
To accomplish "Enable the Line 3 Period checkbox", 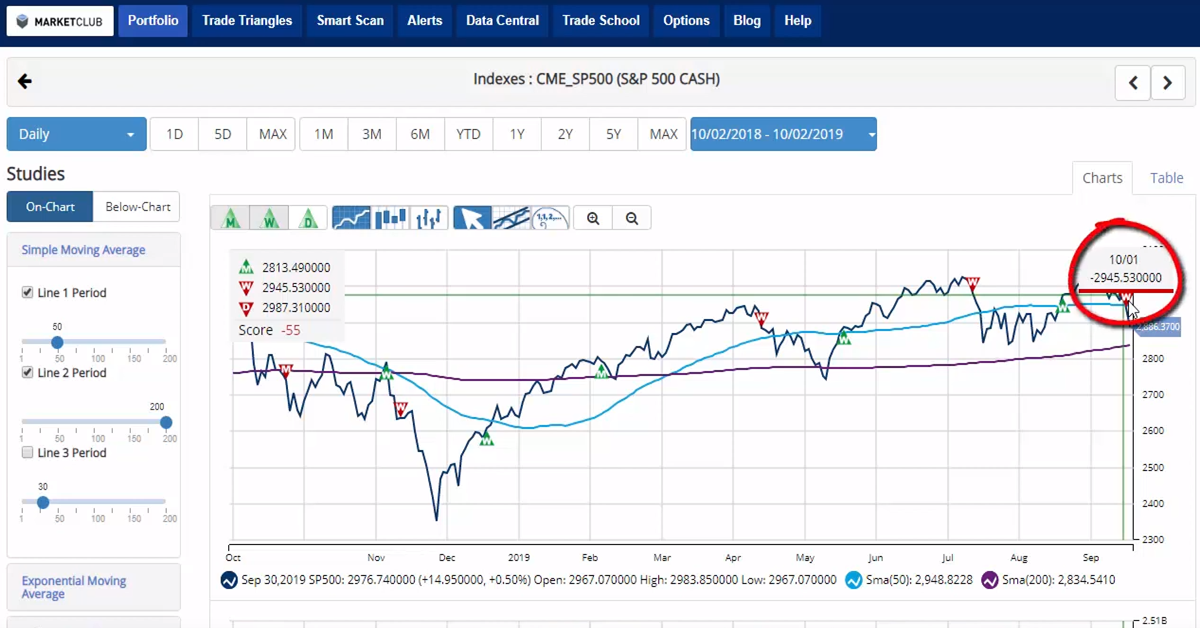I will tap(27, 453).
